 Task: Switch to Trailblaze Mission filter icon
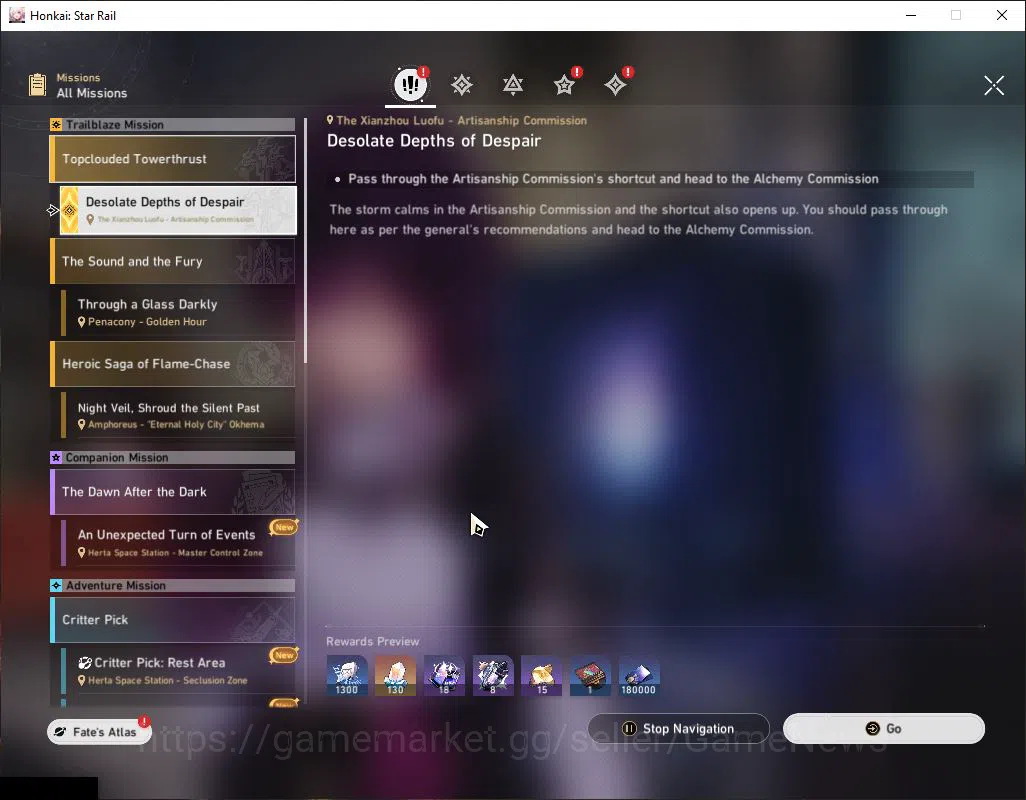[462, 85]
